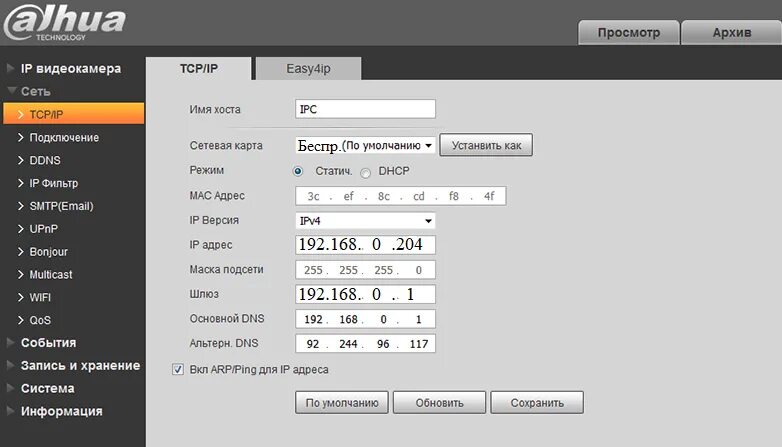The height and width of the screenshot is (447, 782).
Task: Expand the Запись и хранение section
Action: (x=80, y=366)
